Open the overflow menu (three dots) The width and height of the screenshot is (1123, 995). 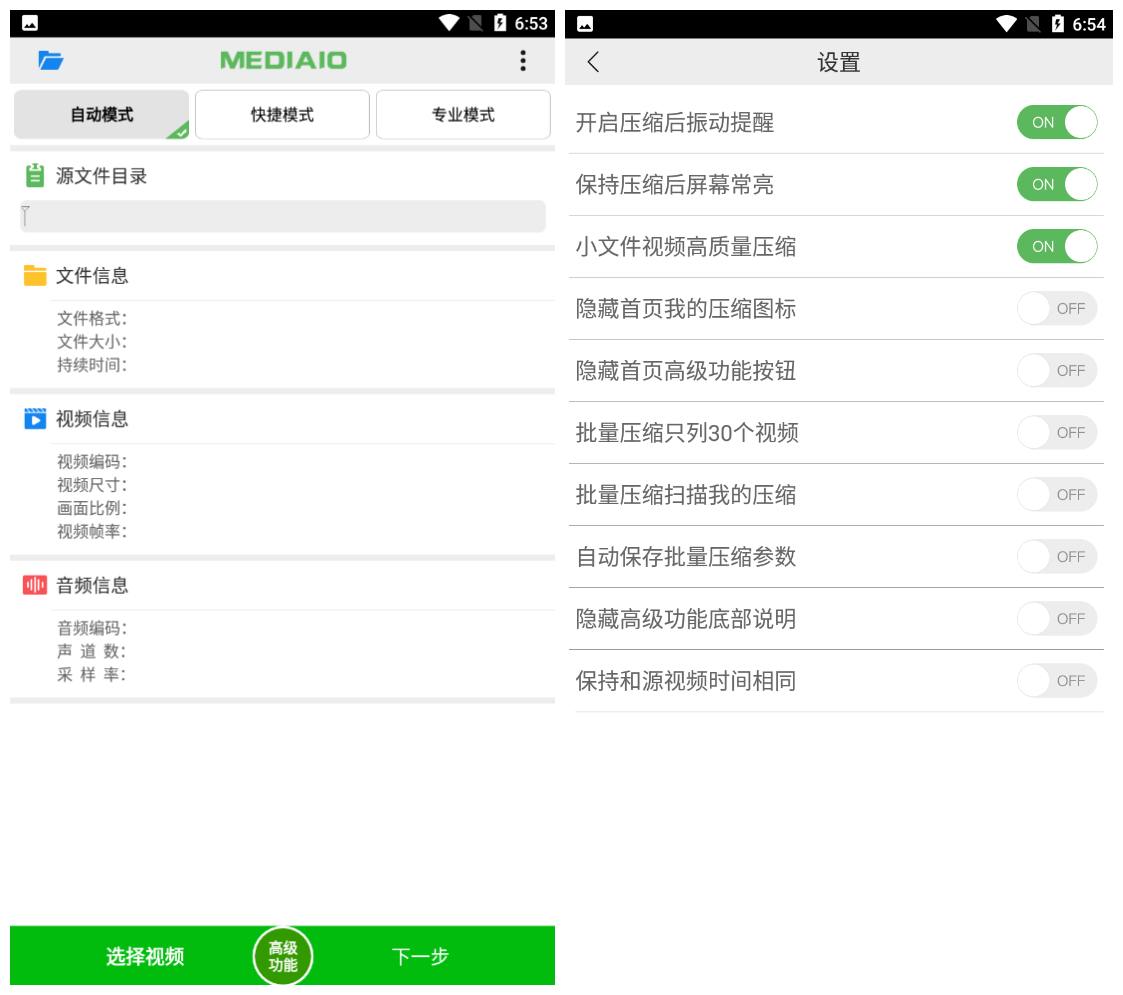pos(521,60)
